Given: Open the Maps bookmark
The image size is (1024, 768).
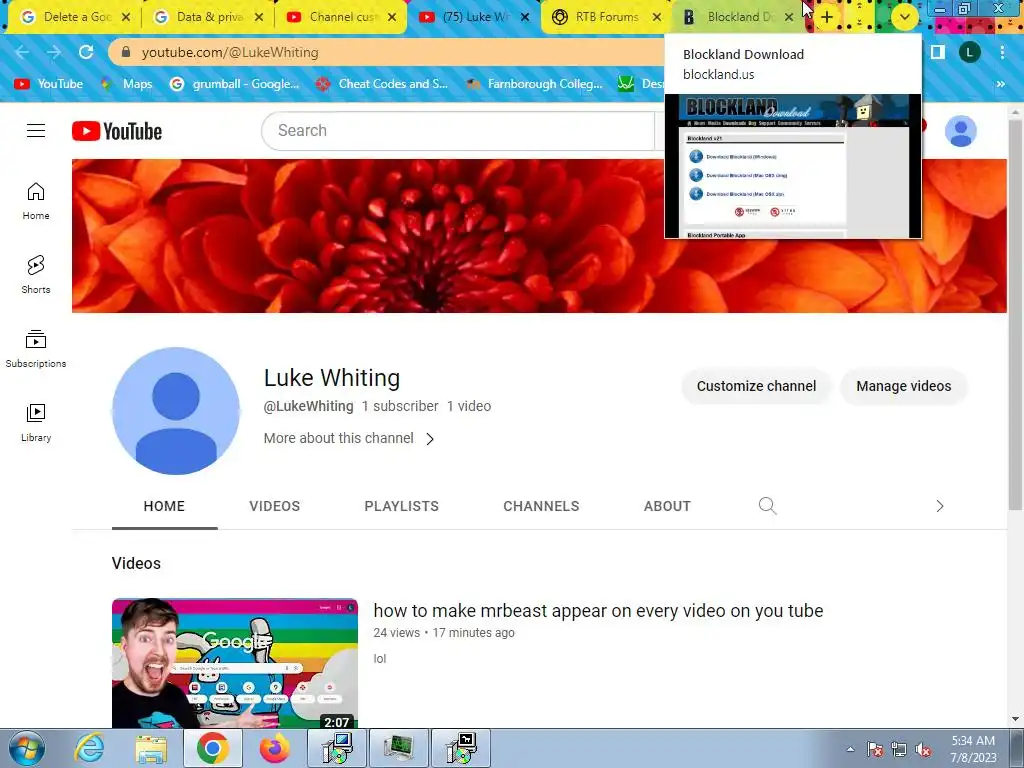Looking at the screenshot, I should (x=127, y=84).
